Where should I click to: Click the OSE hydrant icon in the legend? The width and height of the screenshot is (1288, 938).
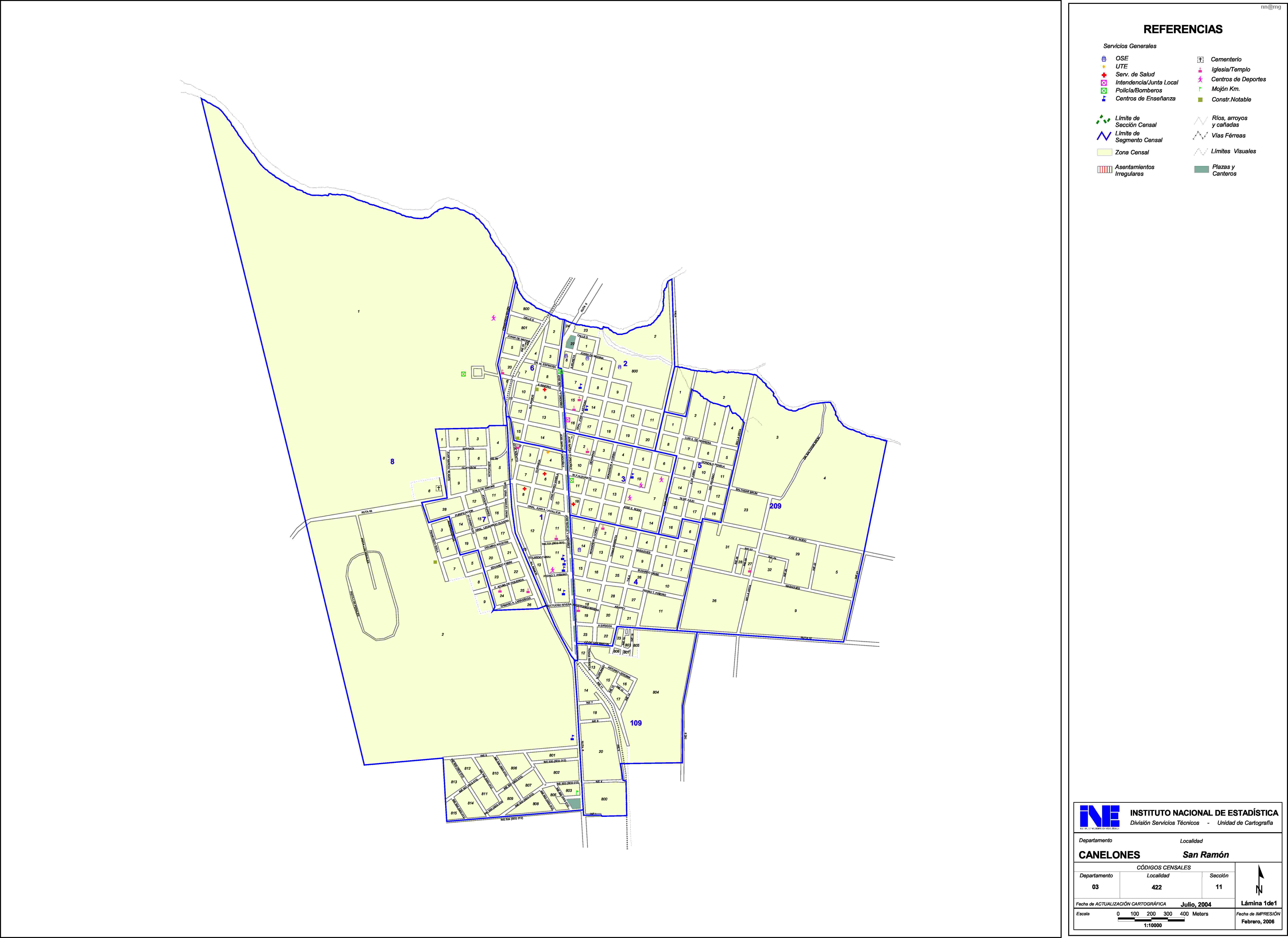1104,58
